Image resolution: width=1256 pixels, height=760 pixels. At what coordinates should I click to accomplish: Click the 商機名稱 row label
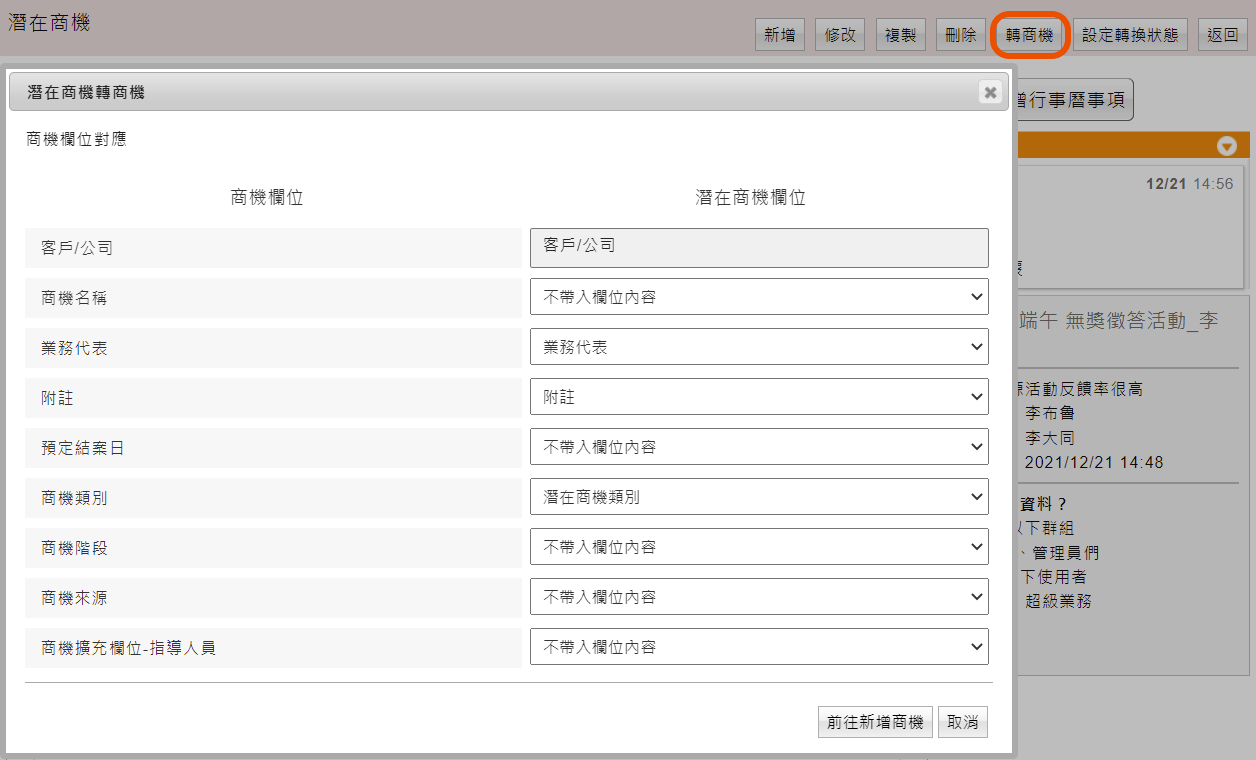pos(74,298)
